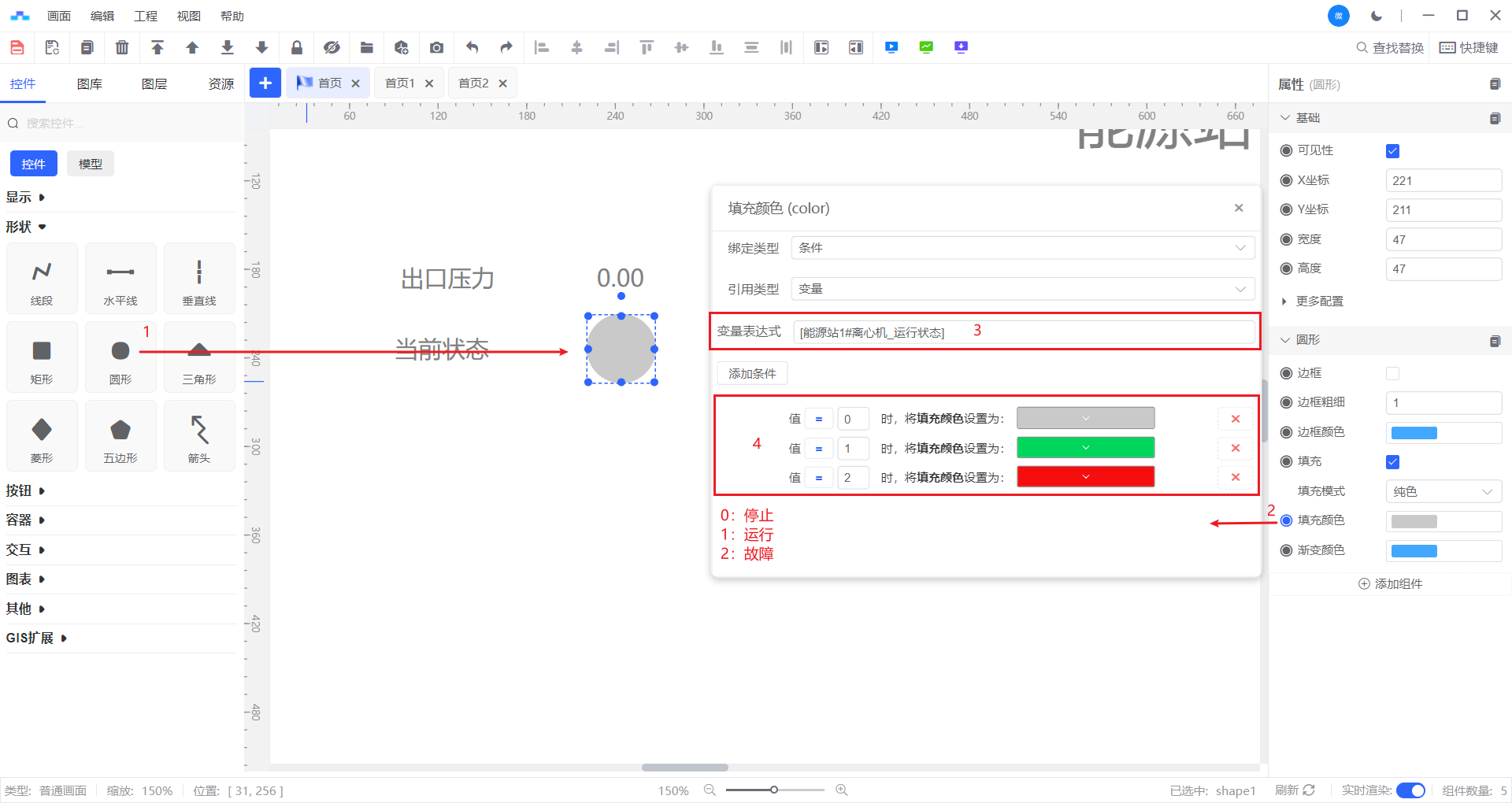Switch to the 首页1 tab
The image size is (1512, 803).
400,83
